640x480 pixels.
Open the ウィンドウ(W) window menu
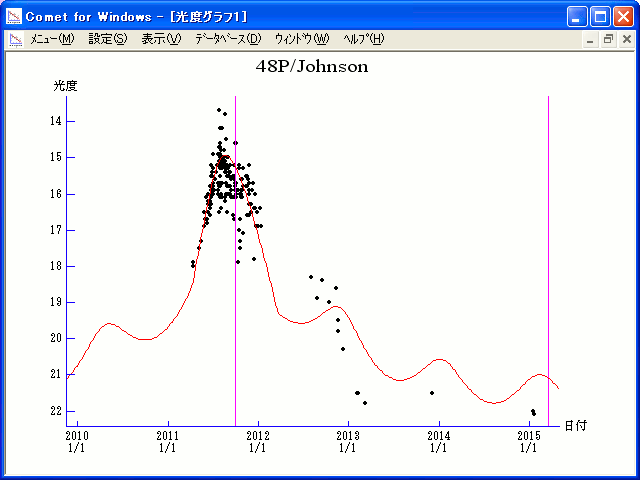coord(301,39)
